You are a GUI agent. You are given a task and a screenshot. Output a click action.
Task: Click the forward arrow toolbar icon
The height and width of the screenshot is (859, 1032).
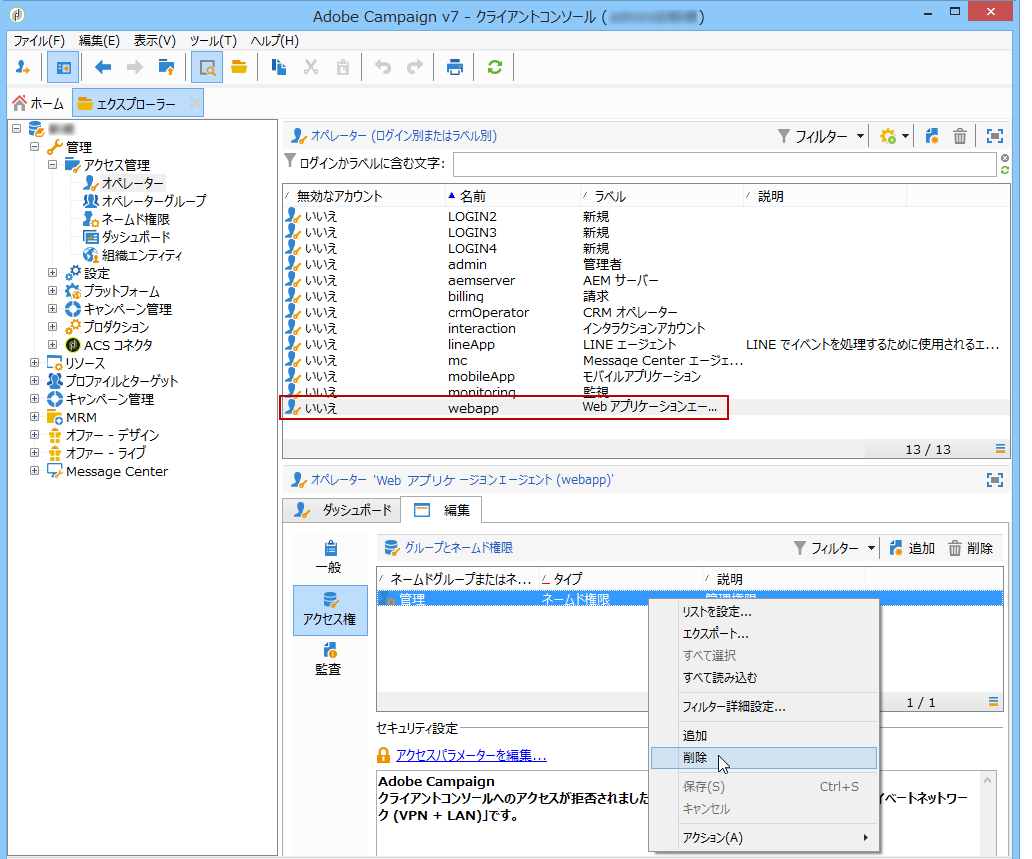point(135,67)
